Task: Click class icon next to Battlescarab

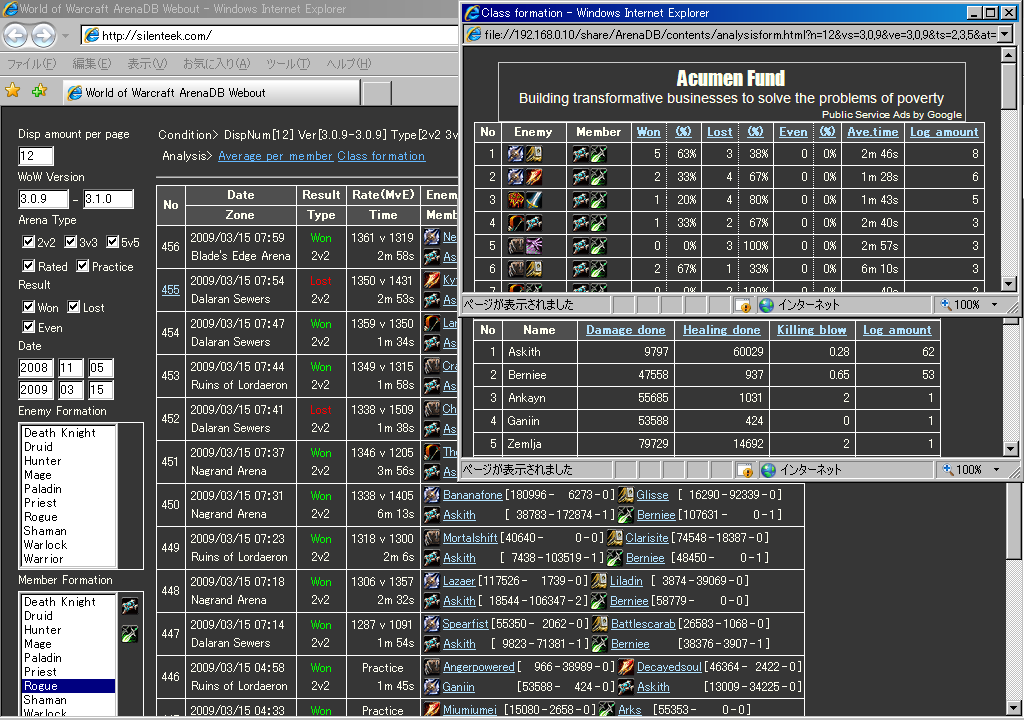Action: coord(600,623)
